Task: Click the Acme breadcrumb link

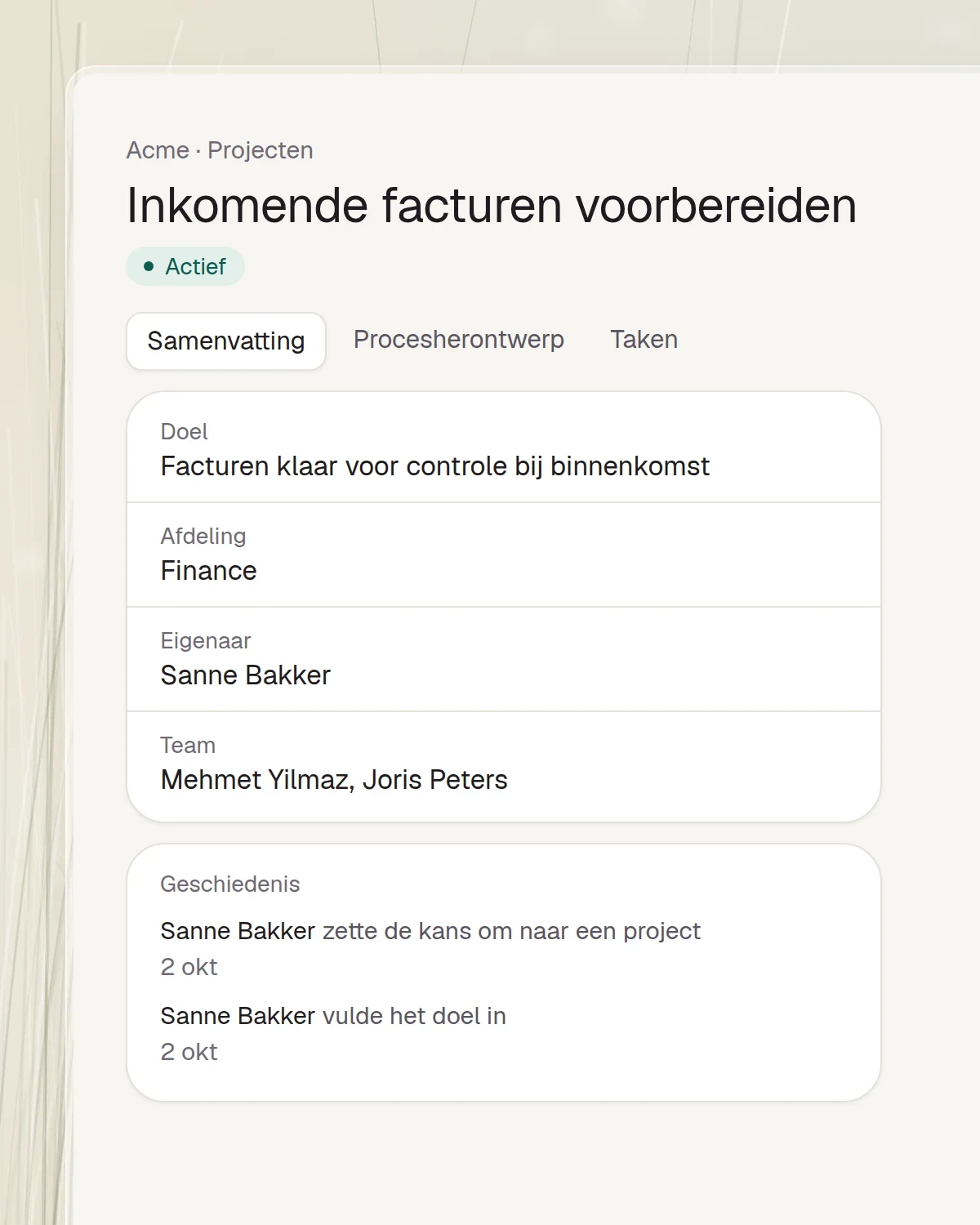Action: coord(158,150)
